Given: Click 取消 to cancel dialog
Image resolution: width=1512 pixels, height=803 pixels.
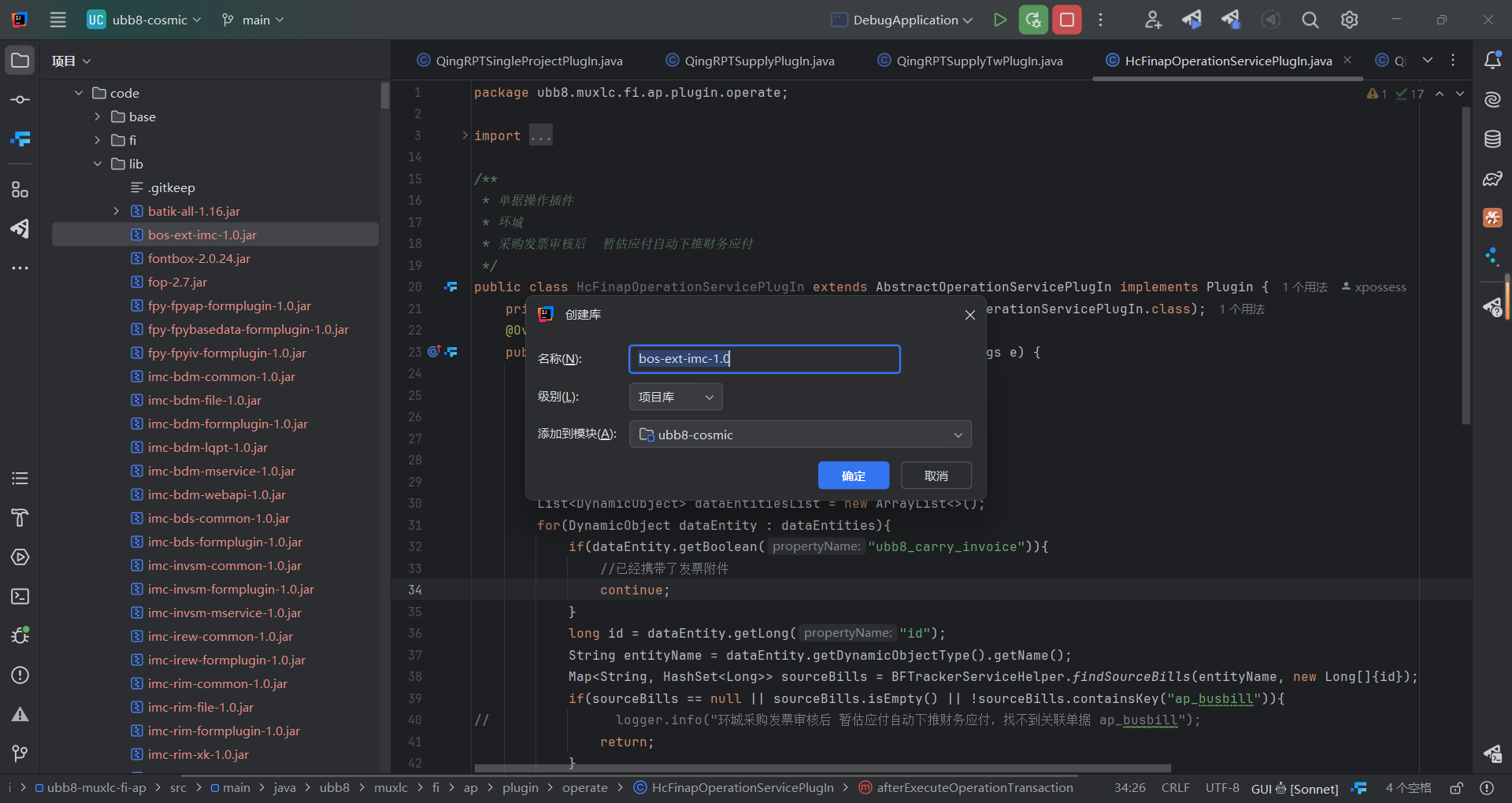Looking at the screenshot, I should [936, 476].
